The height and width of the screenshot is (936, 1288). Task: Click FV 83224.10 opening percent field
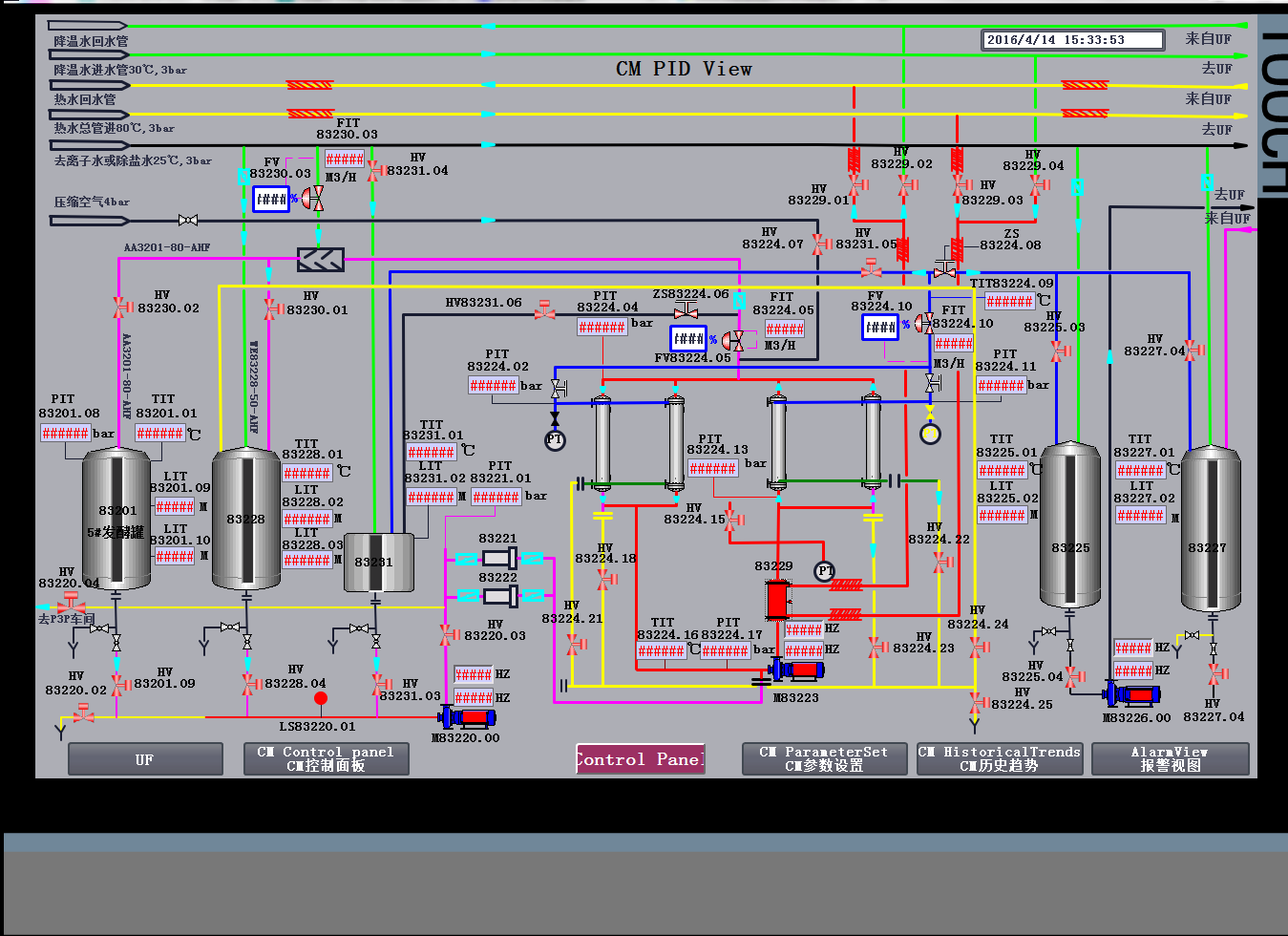(879, 327)
